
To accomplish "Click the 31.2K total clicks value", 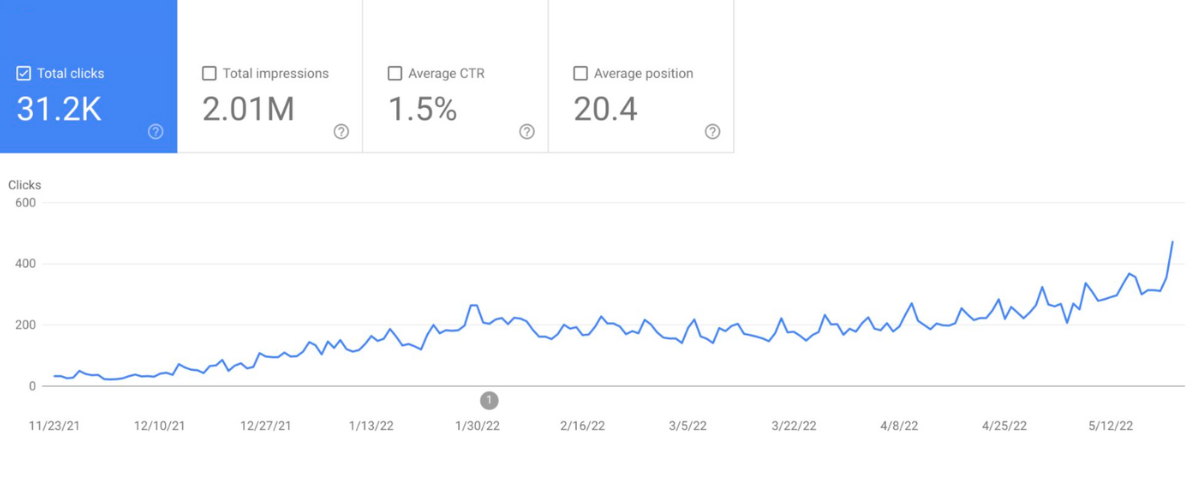I will point(59,109).
